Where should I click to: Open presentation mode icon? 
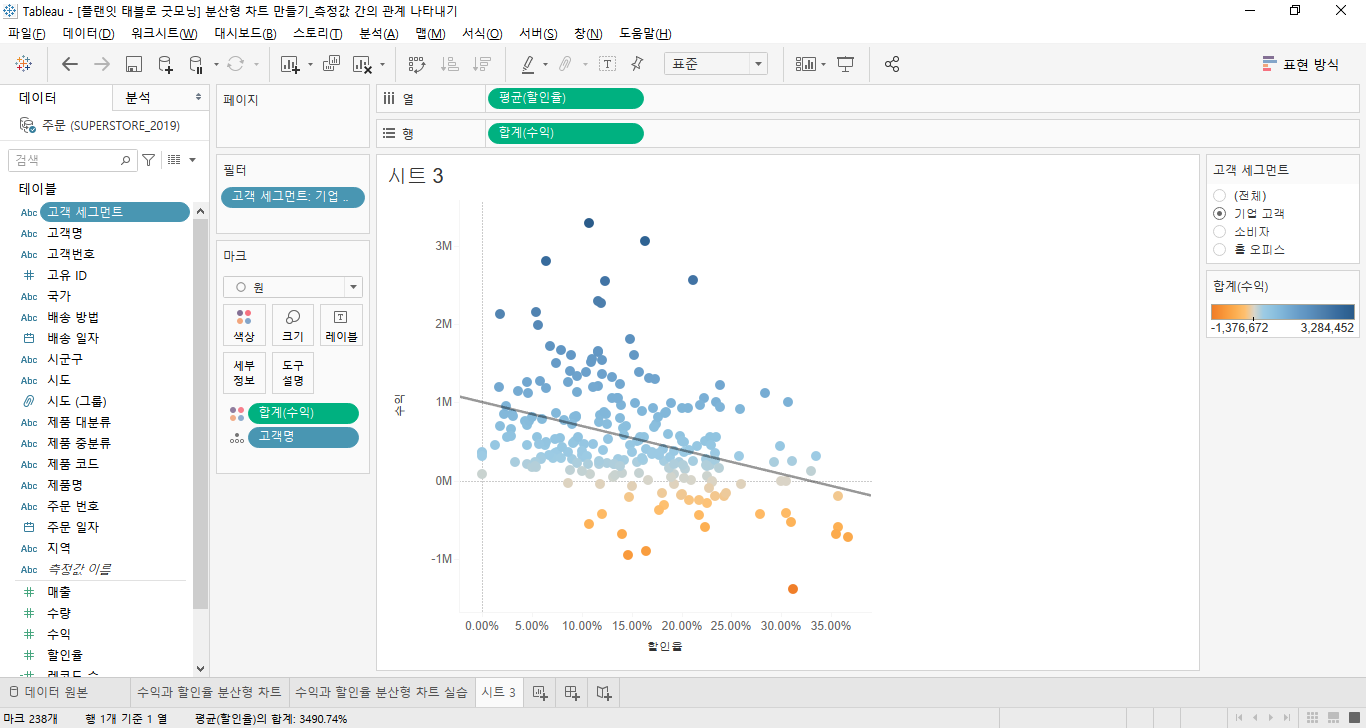[846, 64]
